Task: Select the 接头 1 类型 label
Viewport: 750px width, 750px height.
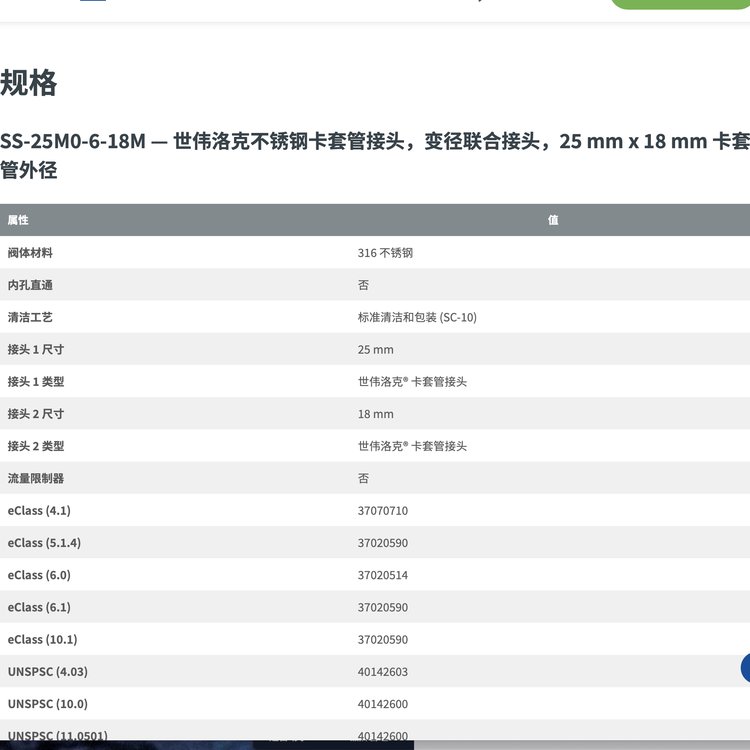Action: click(36, 382)
